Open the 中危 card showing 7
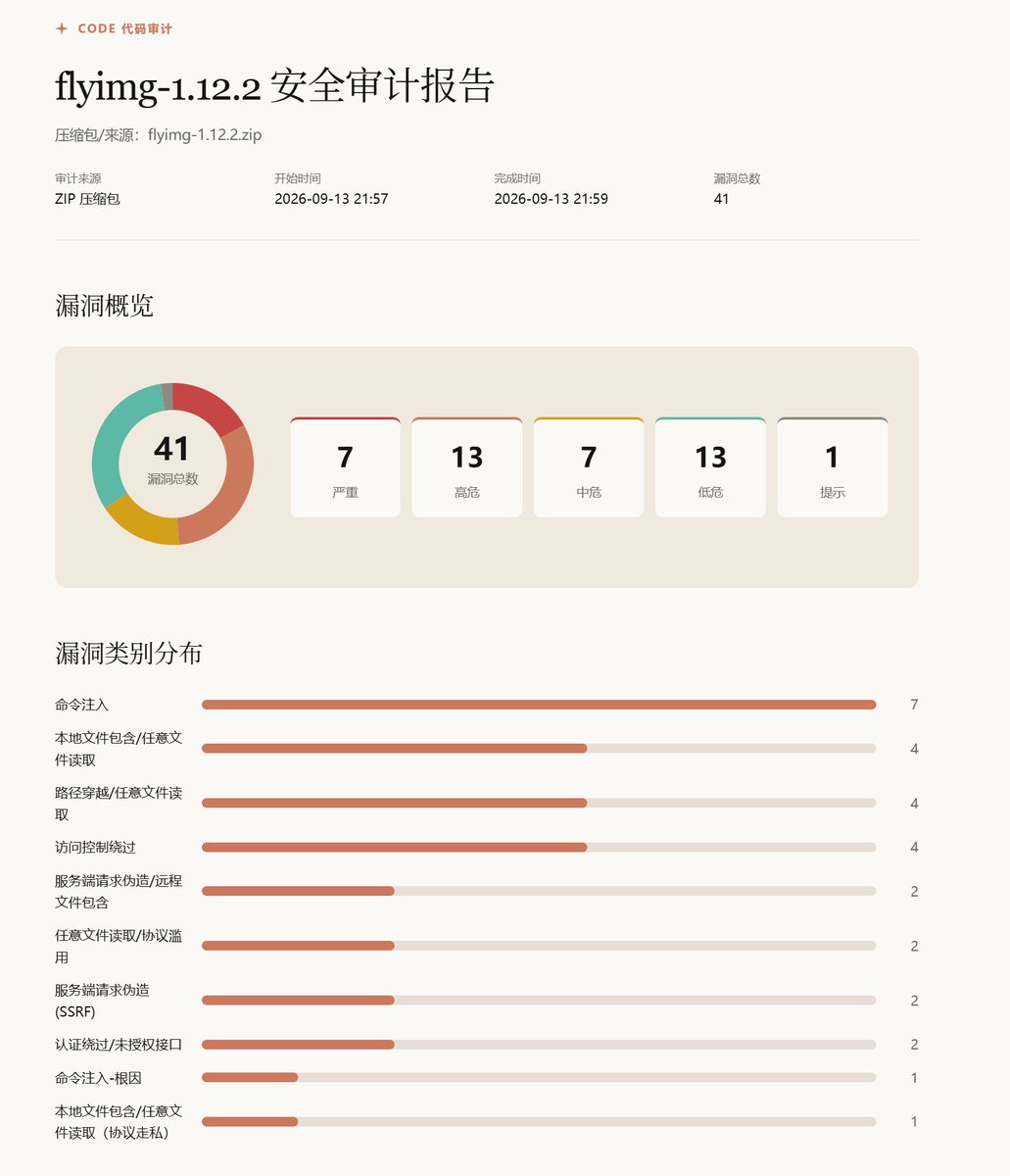1010x1176 pixels. [x=589, y=467]
